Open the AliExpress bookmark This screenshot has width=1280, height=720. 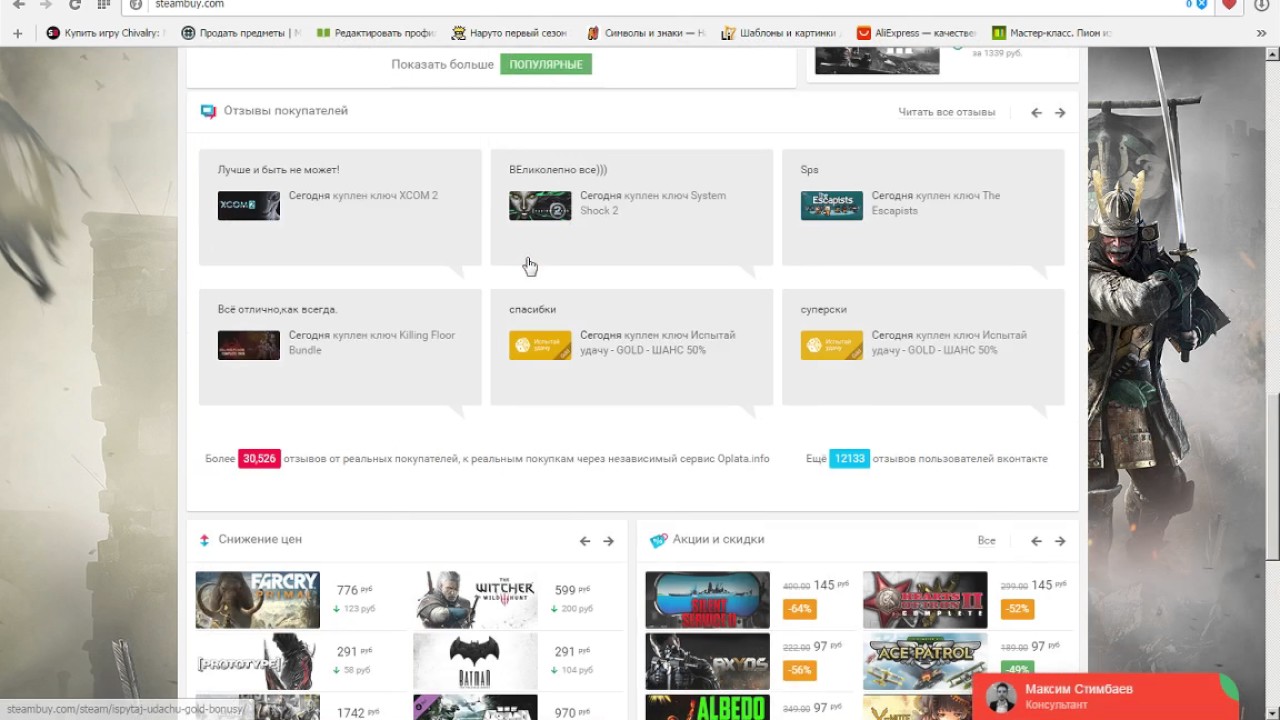916,33
